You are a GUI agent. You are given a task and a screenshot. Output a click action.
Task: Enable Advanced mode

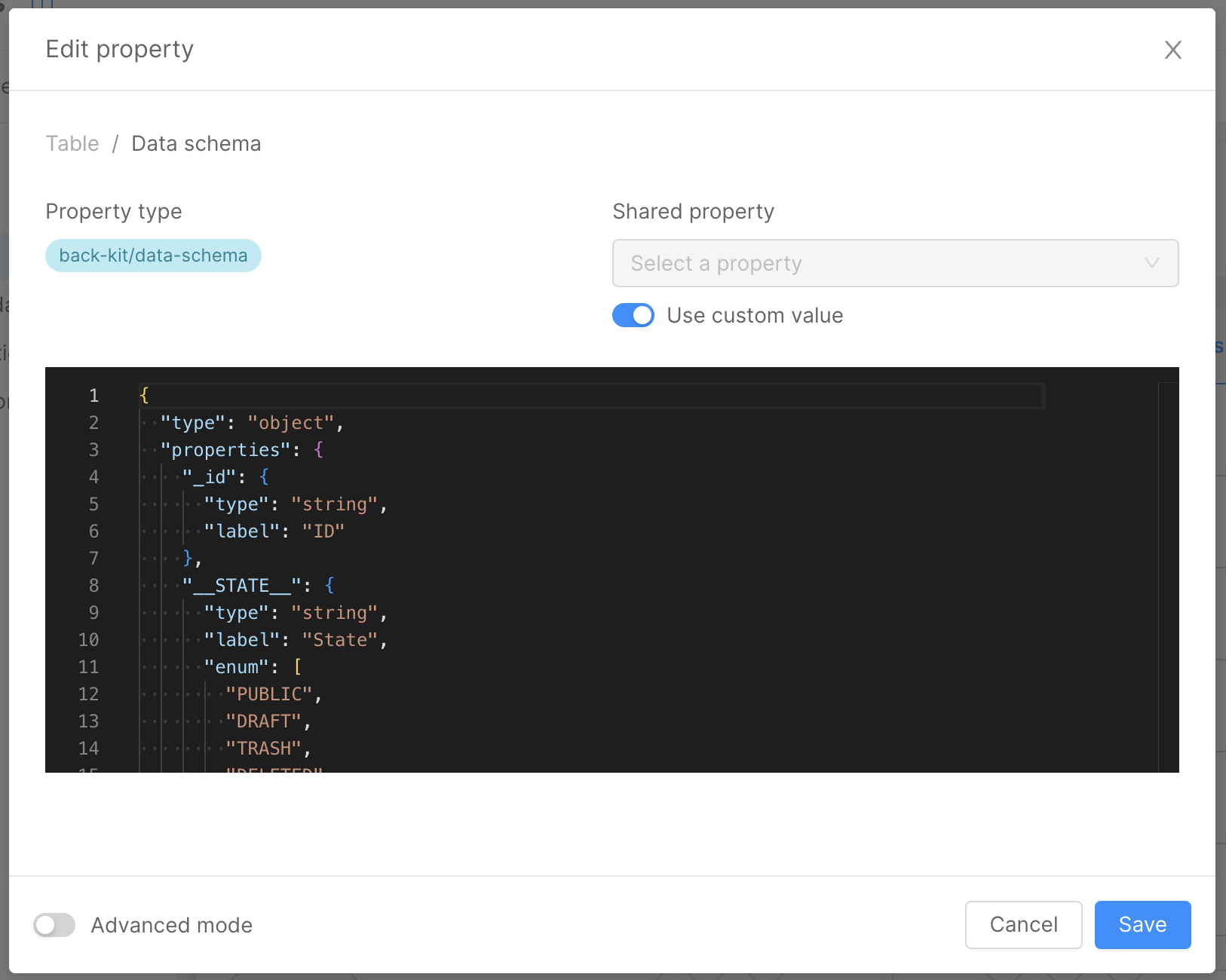point(54,925)
